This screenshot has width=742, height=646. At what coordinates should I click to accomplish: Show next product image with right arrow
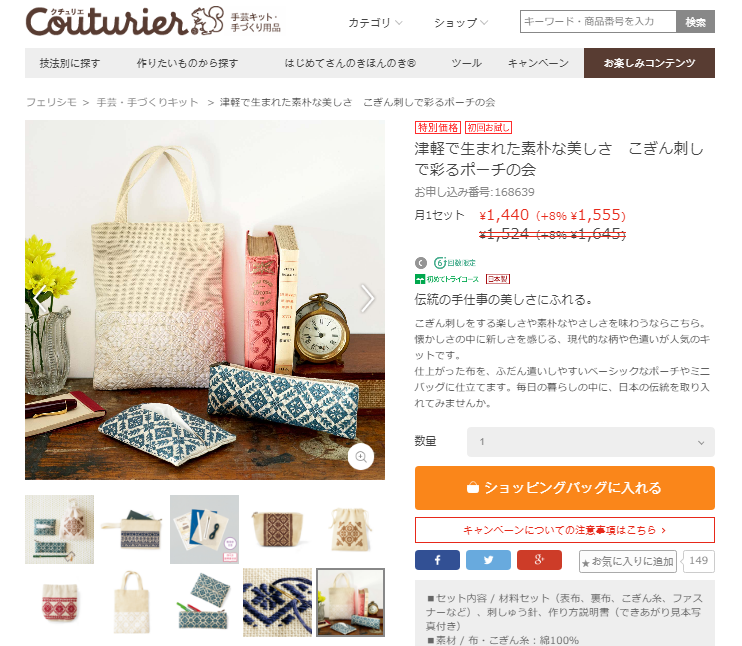coord(367,298)
